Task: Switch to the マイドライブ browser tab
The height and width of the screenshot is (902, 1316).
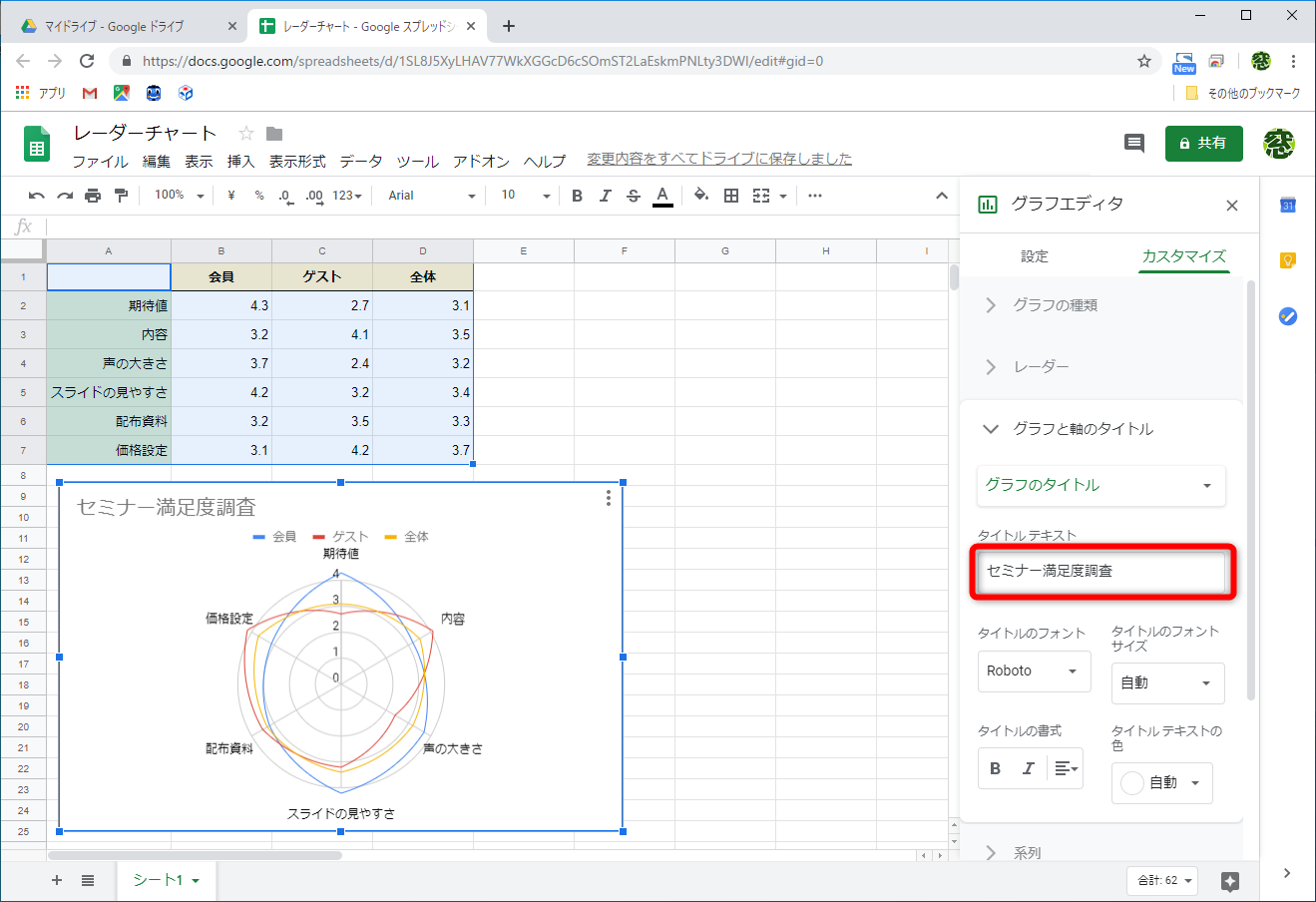Action: click(115, 27)
